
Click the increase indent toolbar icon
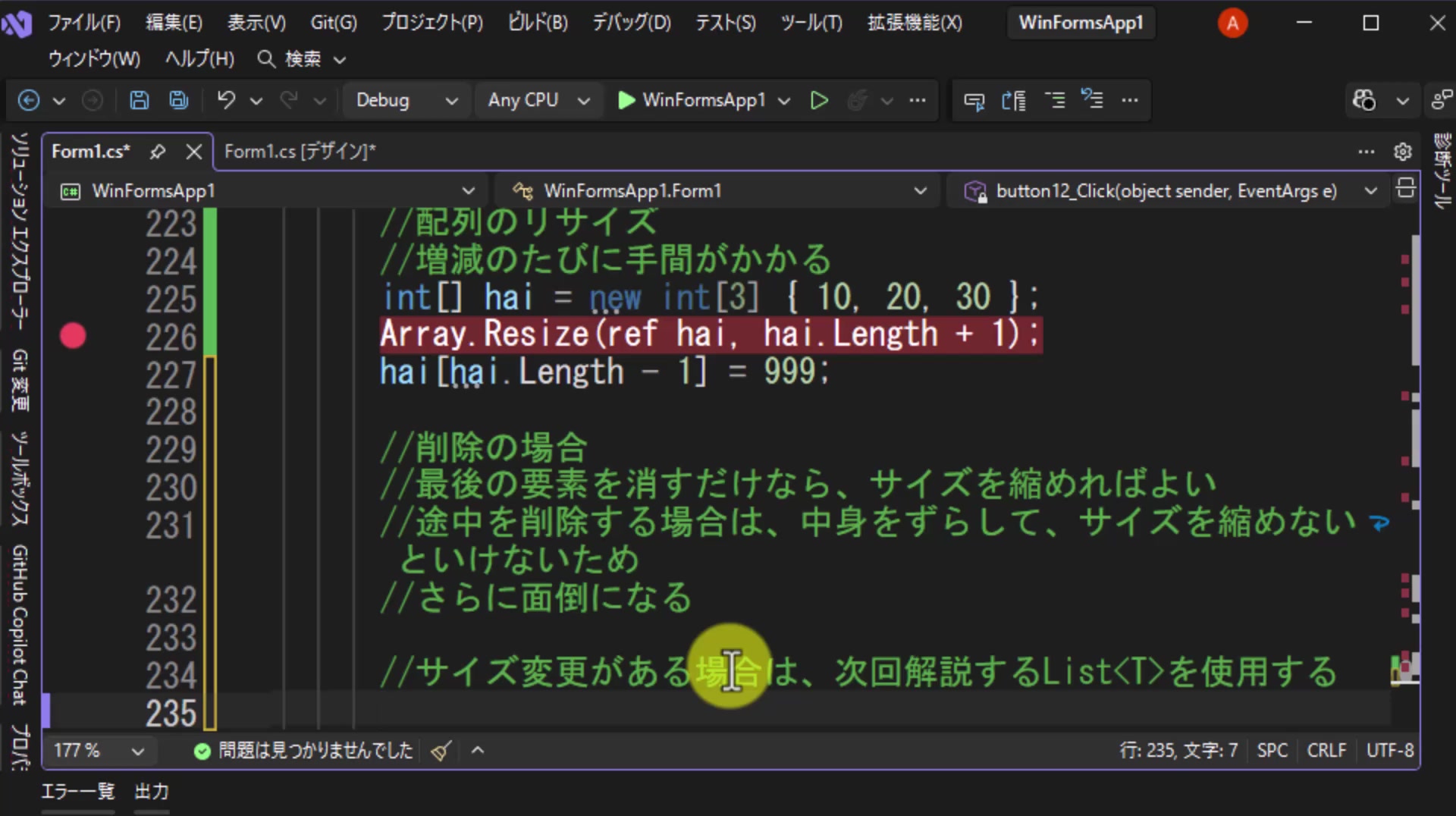pos(1055,99)
